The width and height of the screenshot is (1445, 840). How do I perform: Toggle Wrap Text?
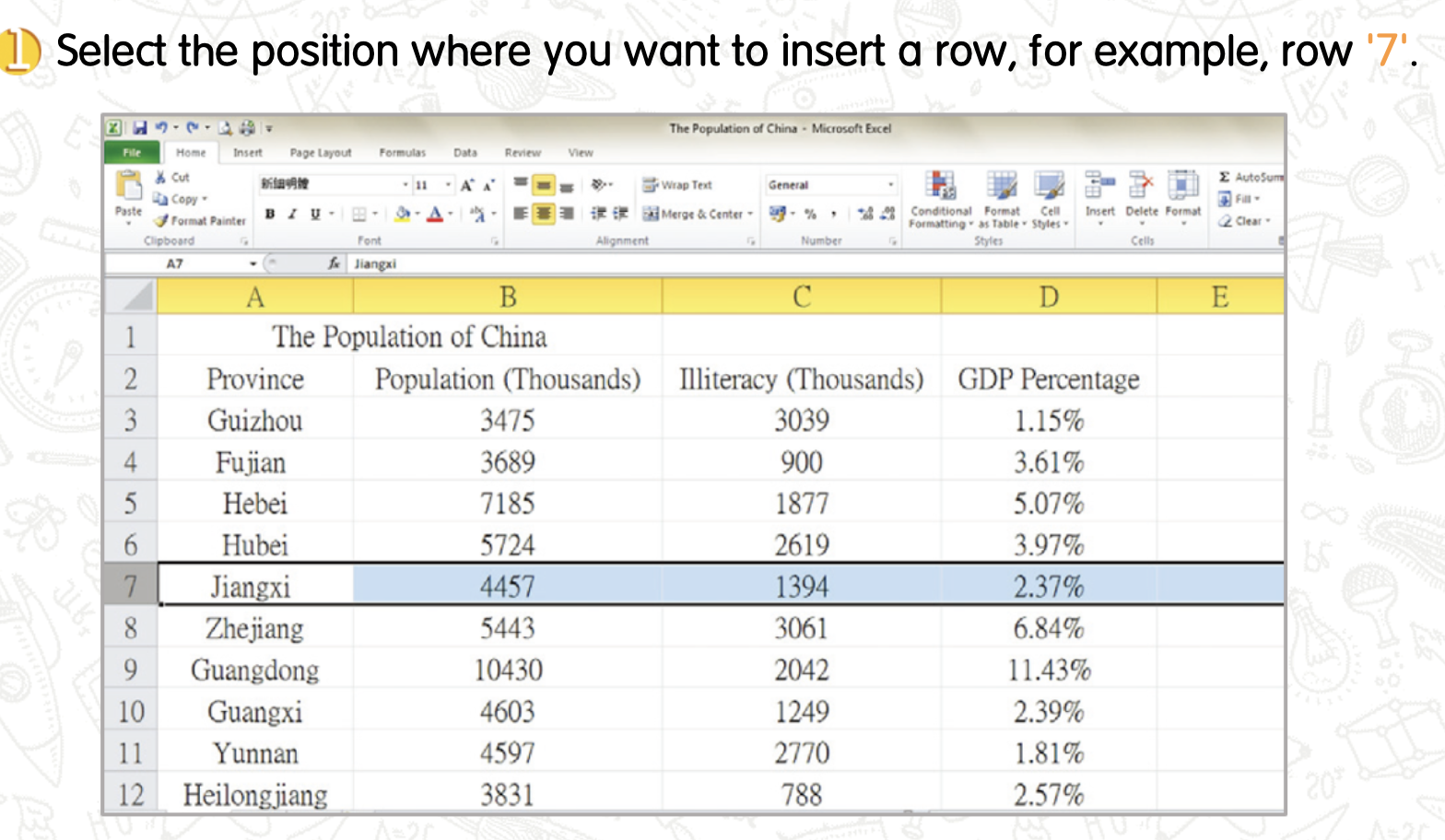coord(677,185)
